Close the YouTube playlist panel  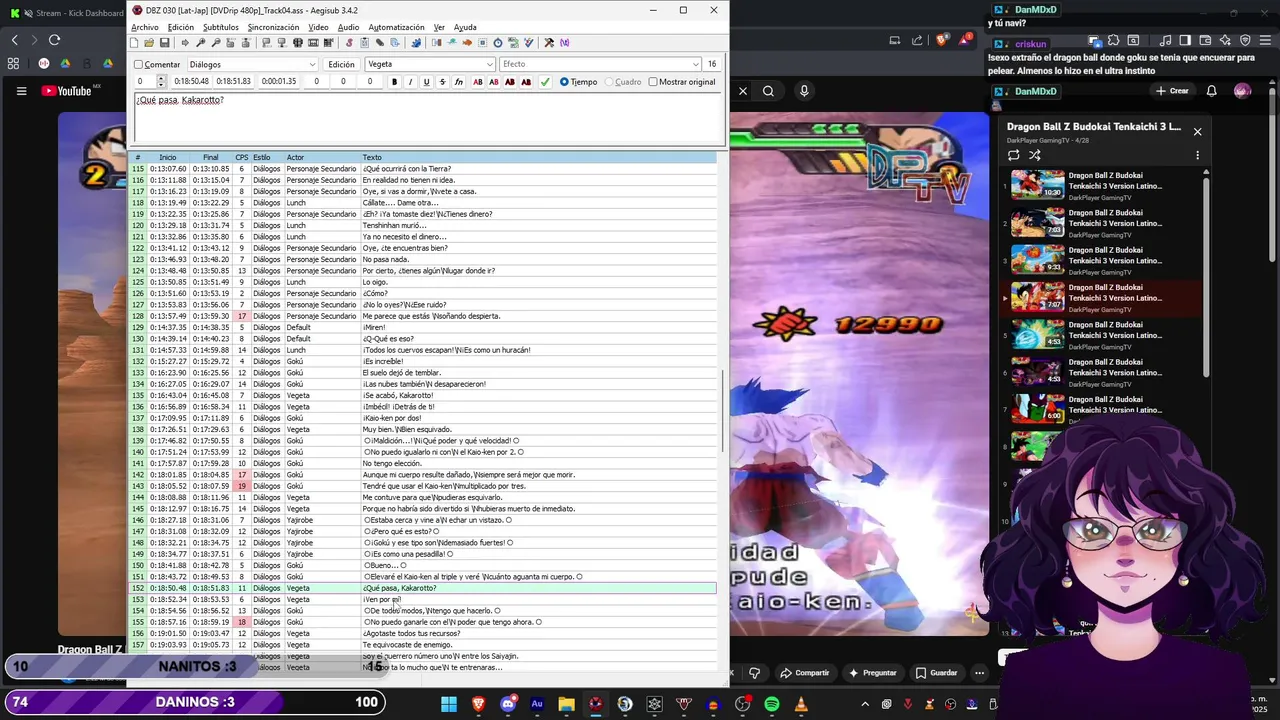[1197, 132]
